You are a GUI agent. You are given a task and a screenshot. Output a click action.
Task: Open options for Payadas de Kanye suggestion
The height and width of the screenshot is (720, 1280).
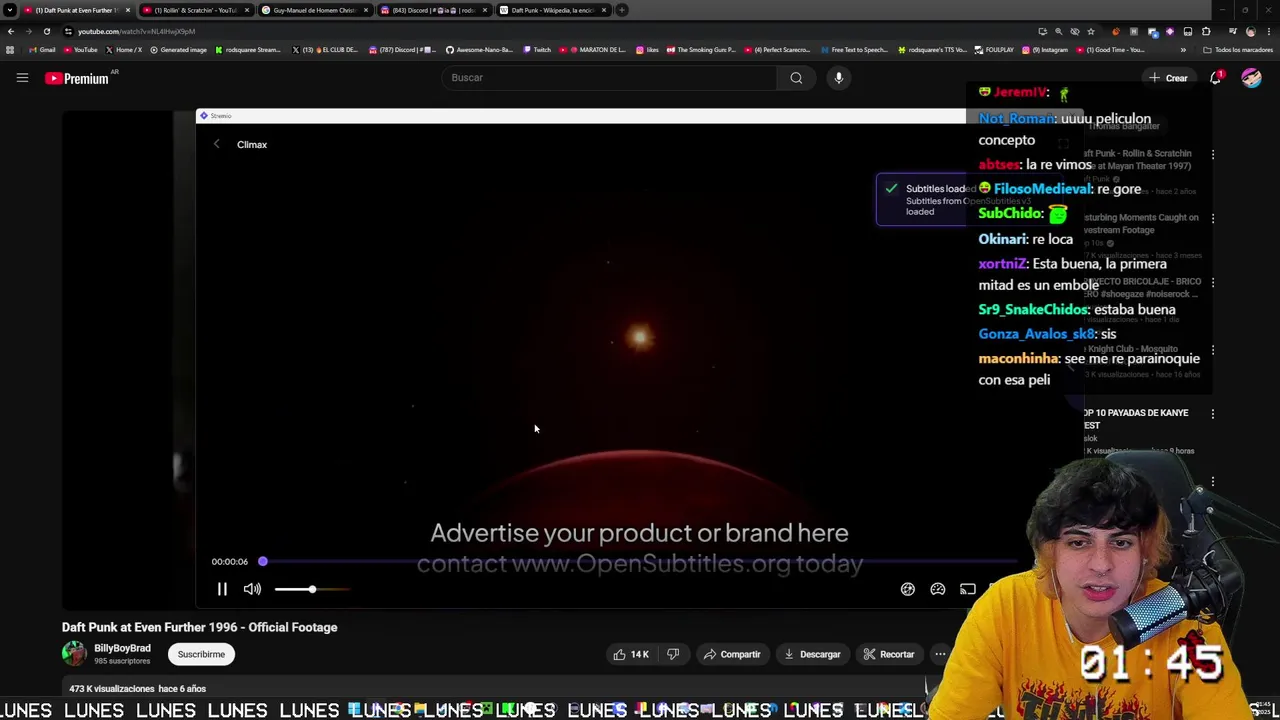pos(1213,414)
